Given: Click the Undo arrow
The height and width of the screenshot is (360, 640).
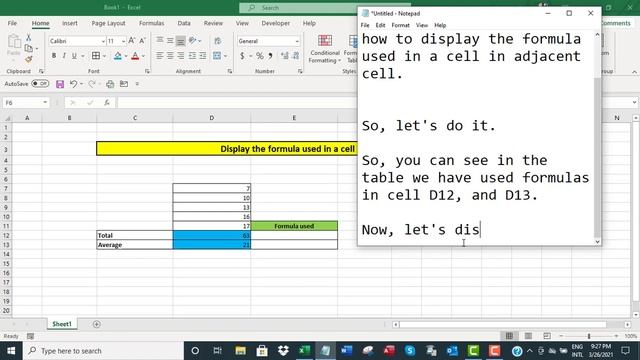Looking at the screenshot, I should point(73,84).
